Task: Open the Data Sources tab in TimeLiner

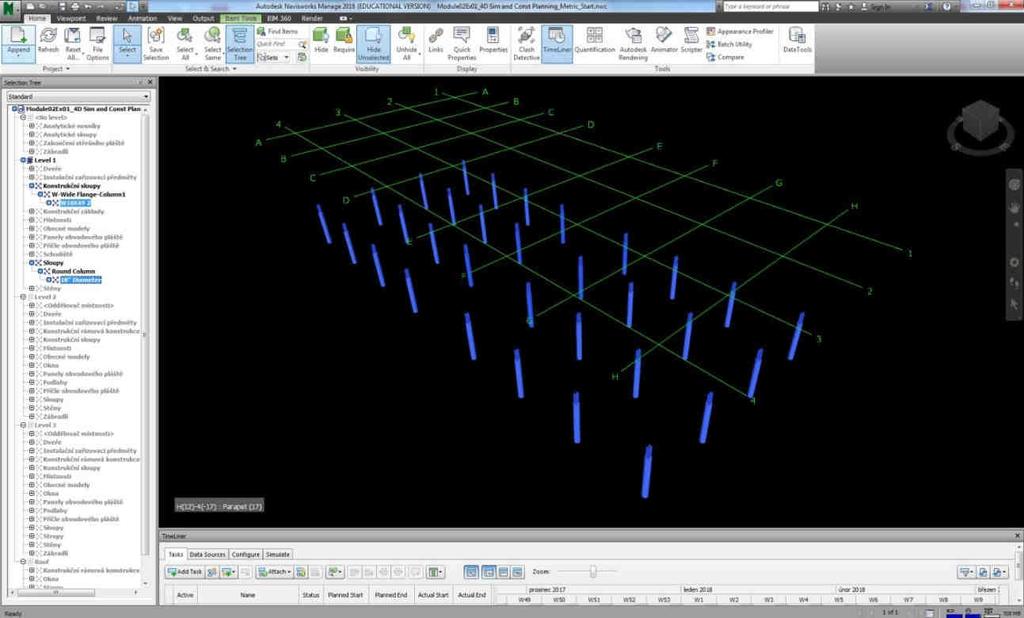Action: tap(207, 555)
